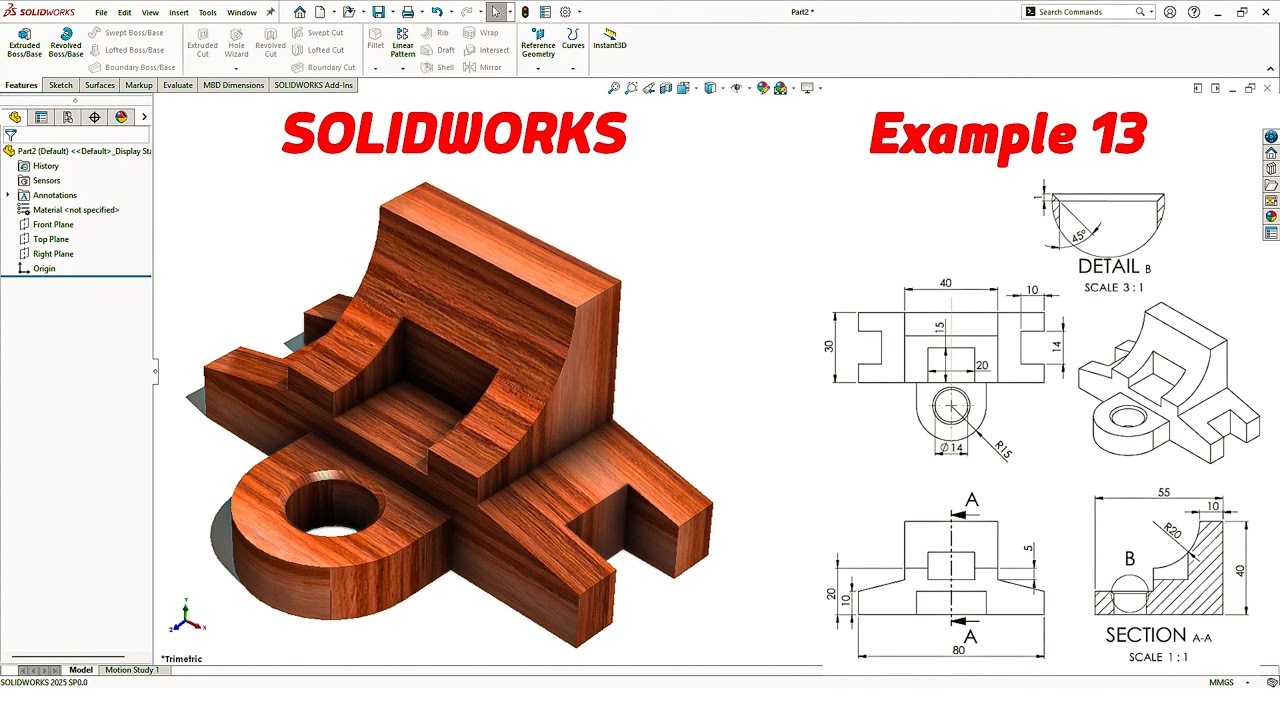1280x720 pixels.
Task: Save the part with the Save icon
Action: (x=378, y=12)
